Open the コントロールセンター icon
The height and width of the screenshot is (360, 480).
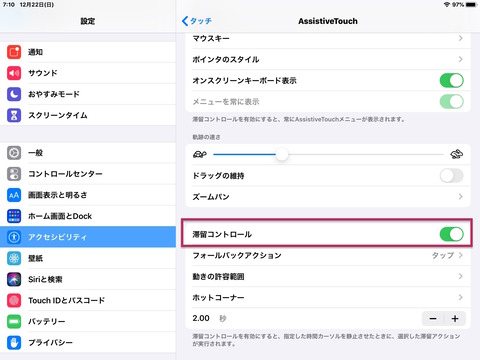(x=14, y=174)
